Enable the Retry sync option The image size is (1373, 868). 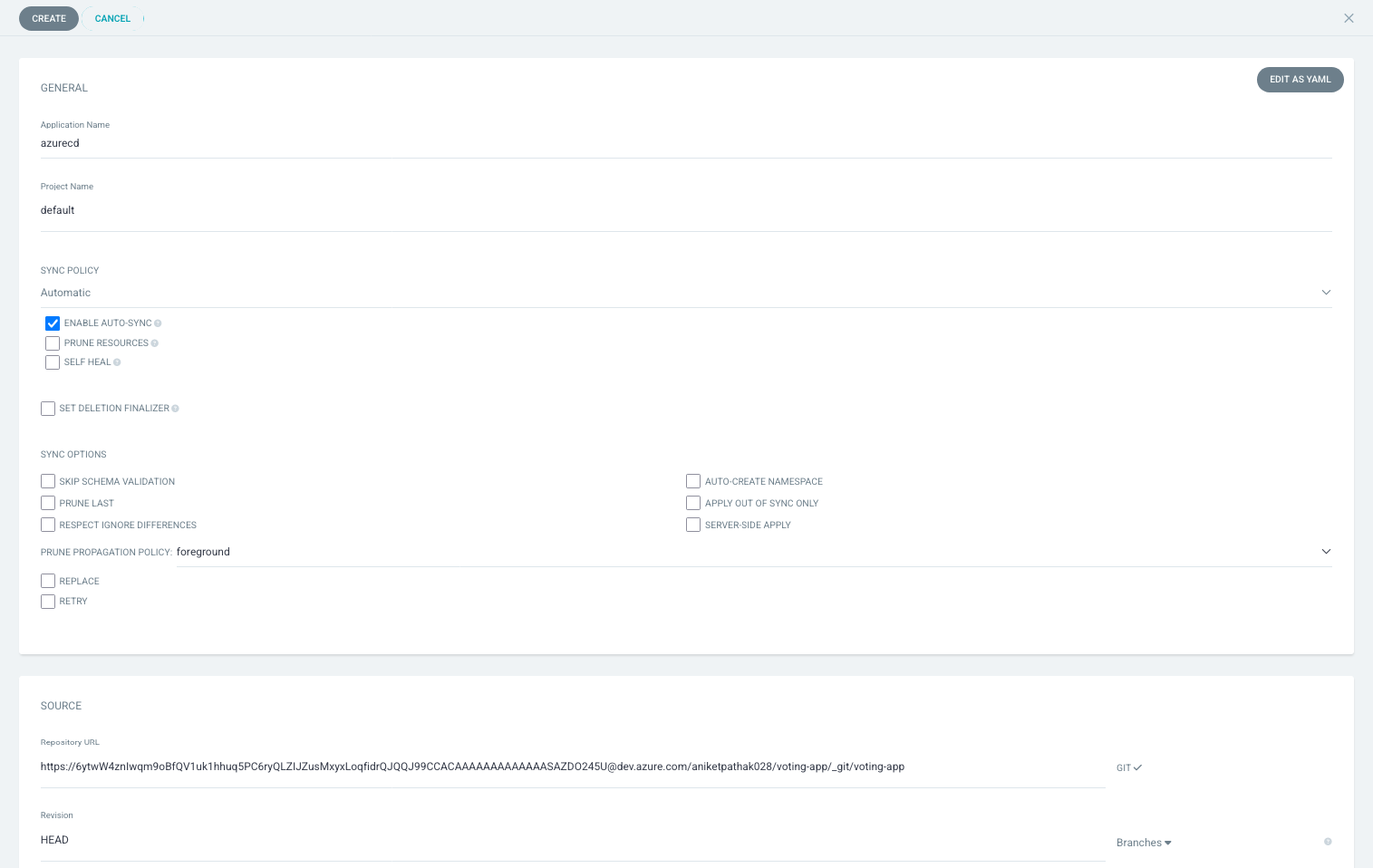(48, 602)
